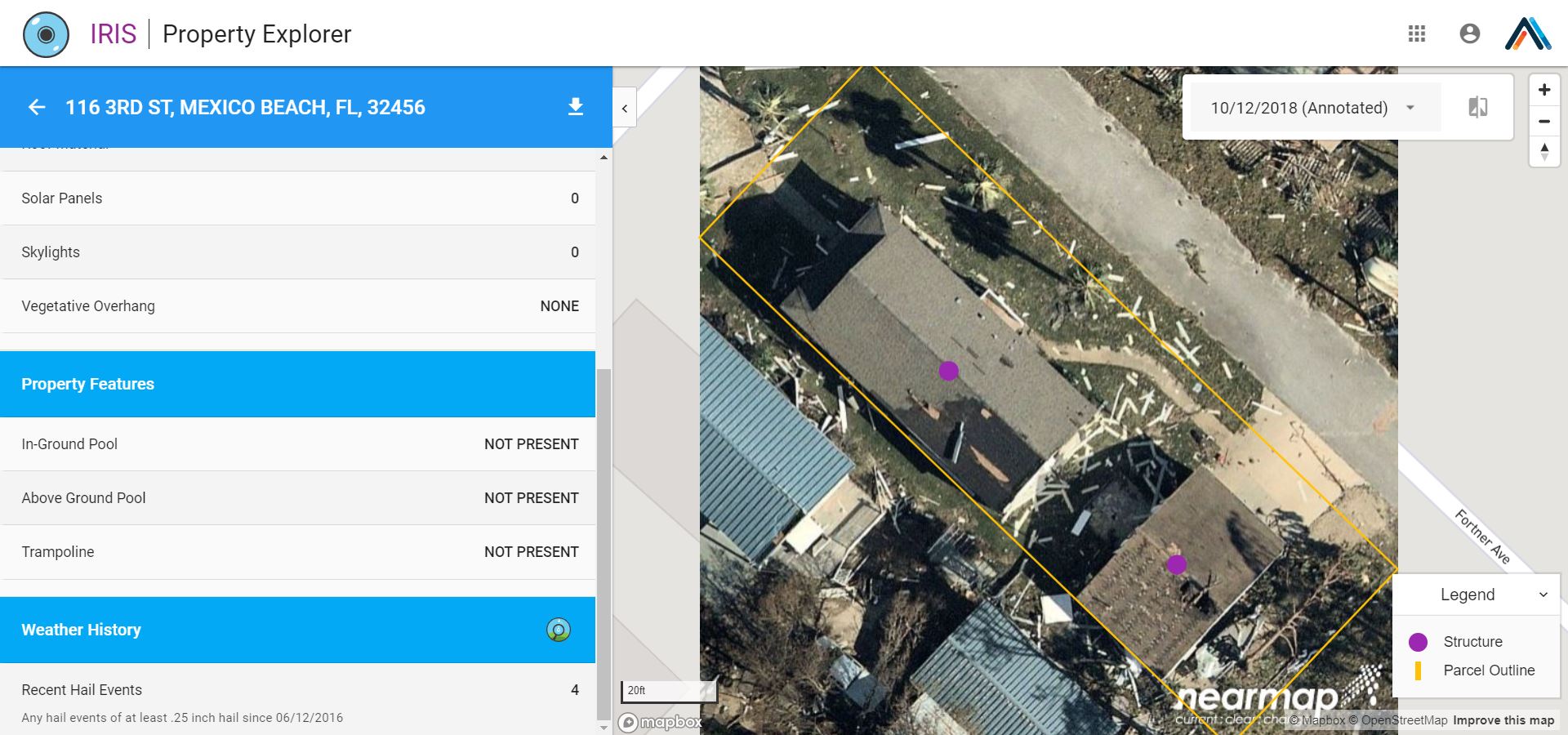Image resolution: width=1568 pixels, height=735 pixels.
Task: Open the OpenStreetMap attribution link
Action: click(1398, 720)
